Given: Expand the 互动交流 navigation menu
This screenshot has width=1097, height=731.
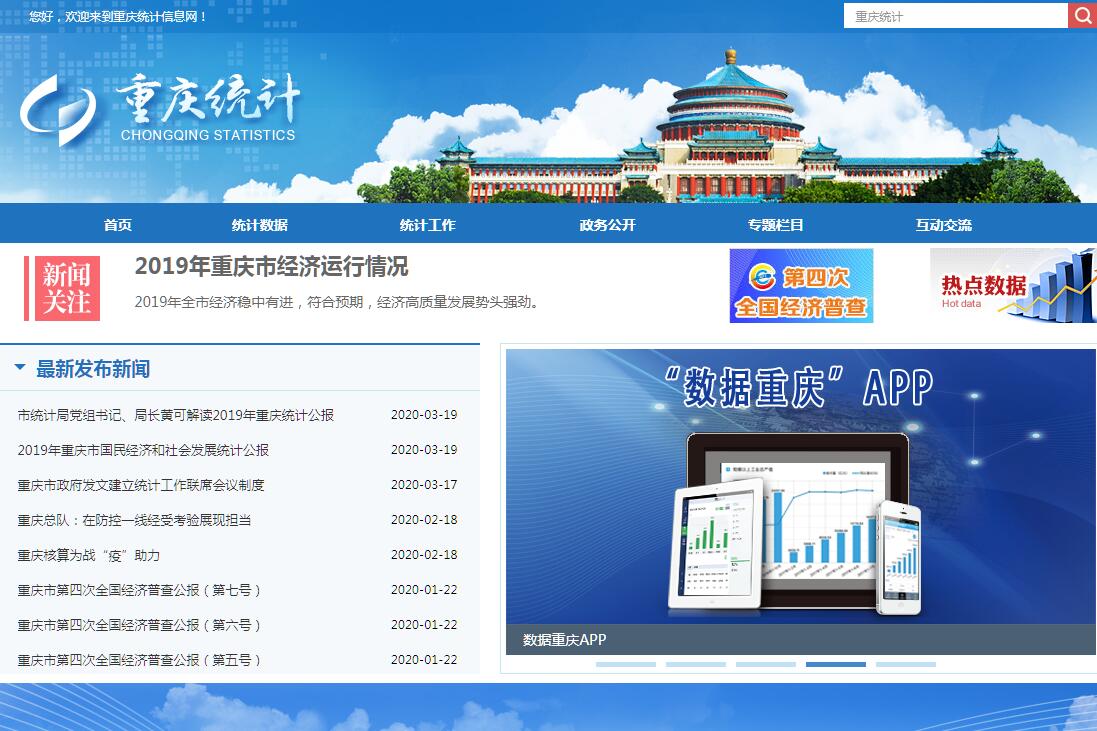Looking at the screenshot, I should point(943,225).
